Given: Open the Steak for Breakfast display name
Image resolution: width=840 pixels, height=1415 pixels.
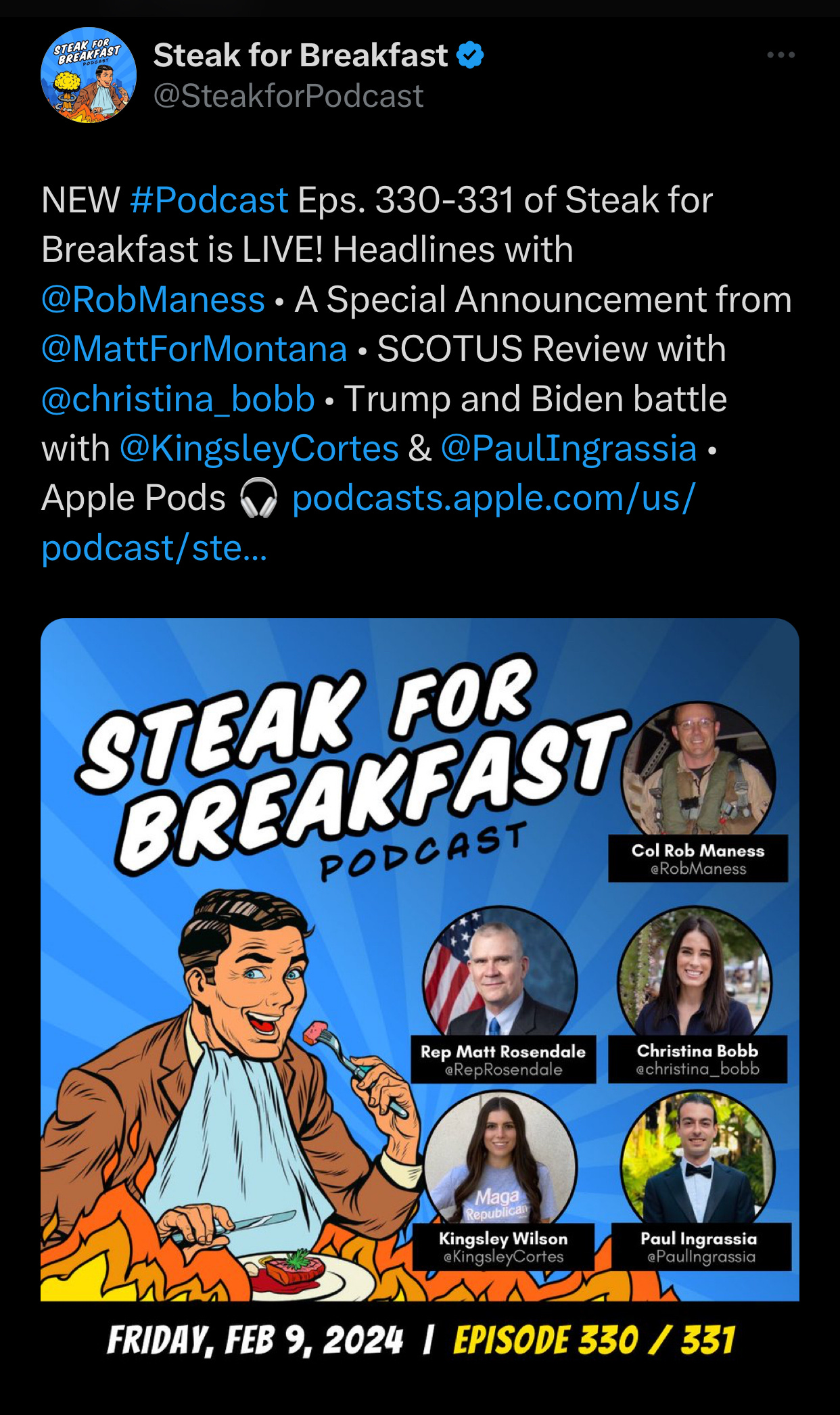Looking at the screenshot, I should [300, 55].
